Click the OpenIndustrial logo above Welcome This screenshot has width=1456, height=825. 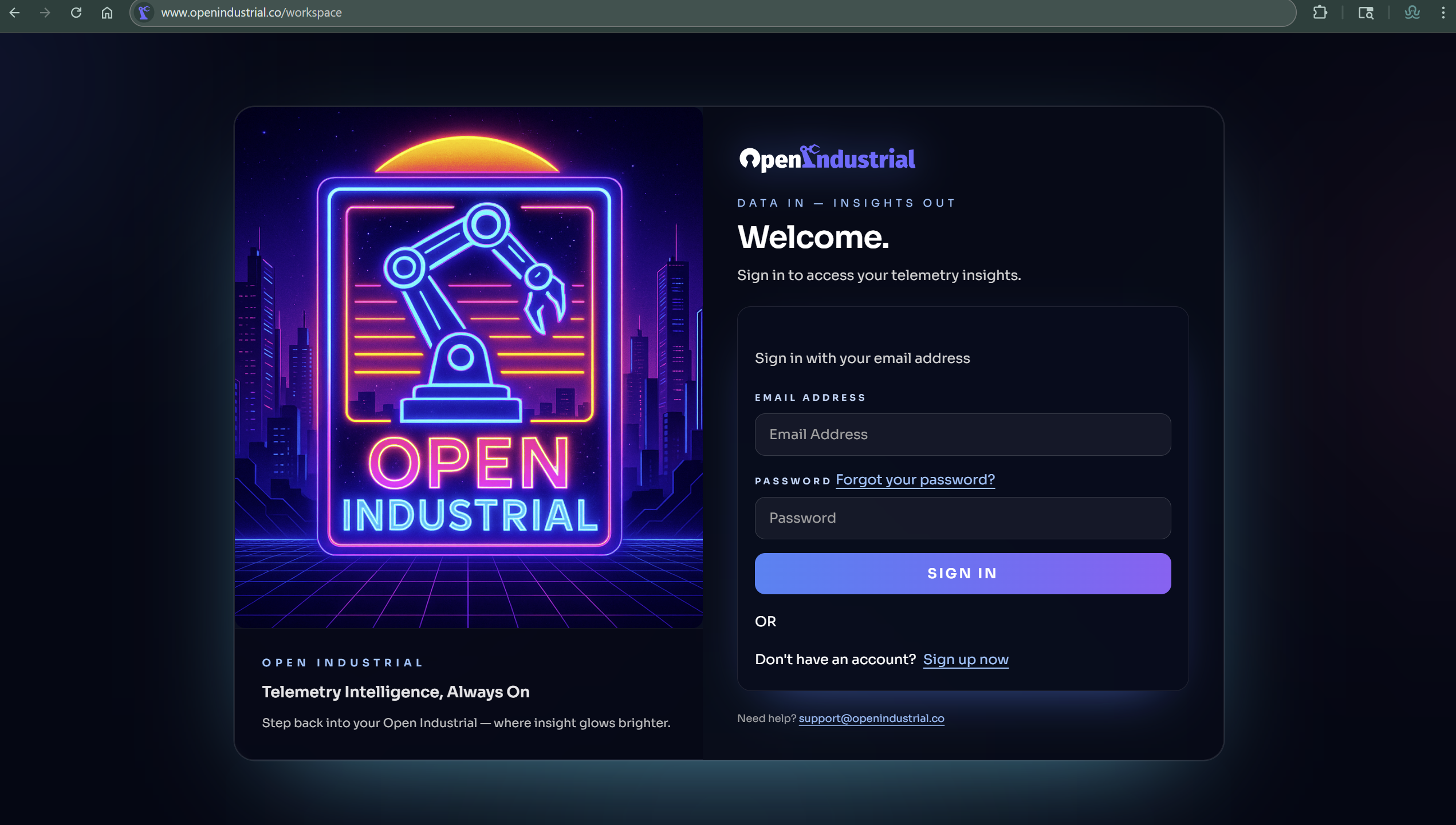tap(827, 158)
